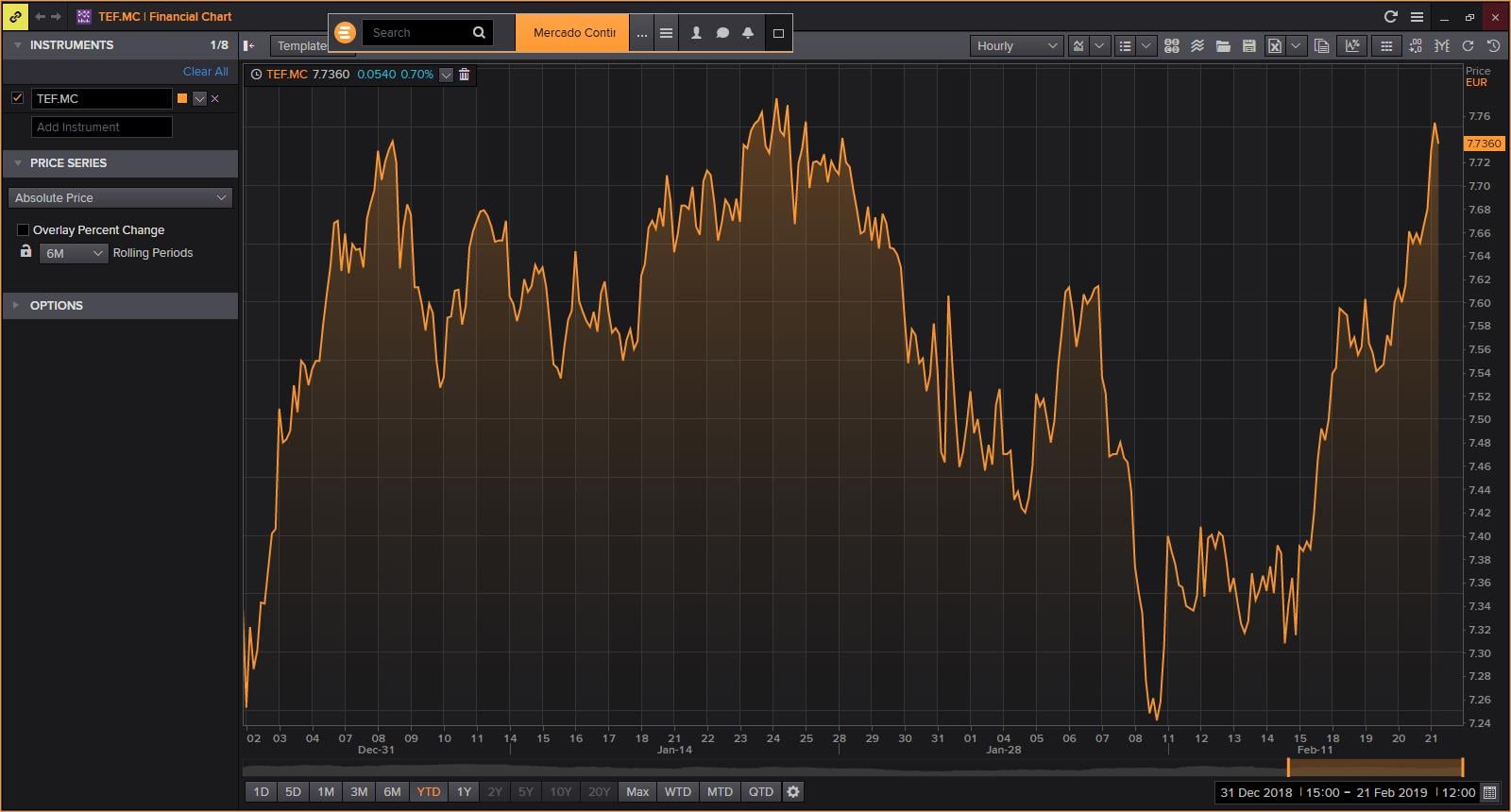Select the 1Y time range
Viewport: 1511px width, 812px height.
pyautogui.click(x=464, y=791)
